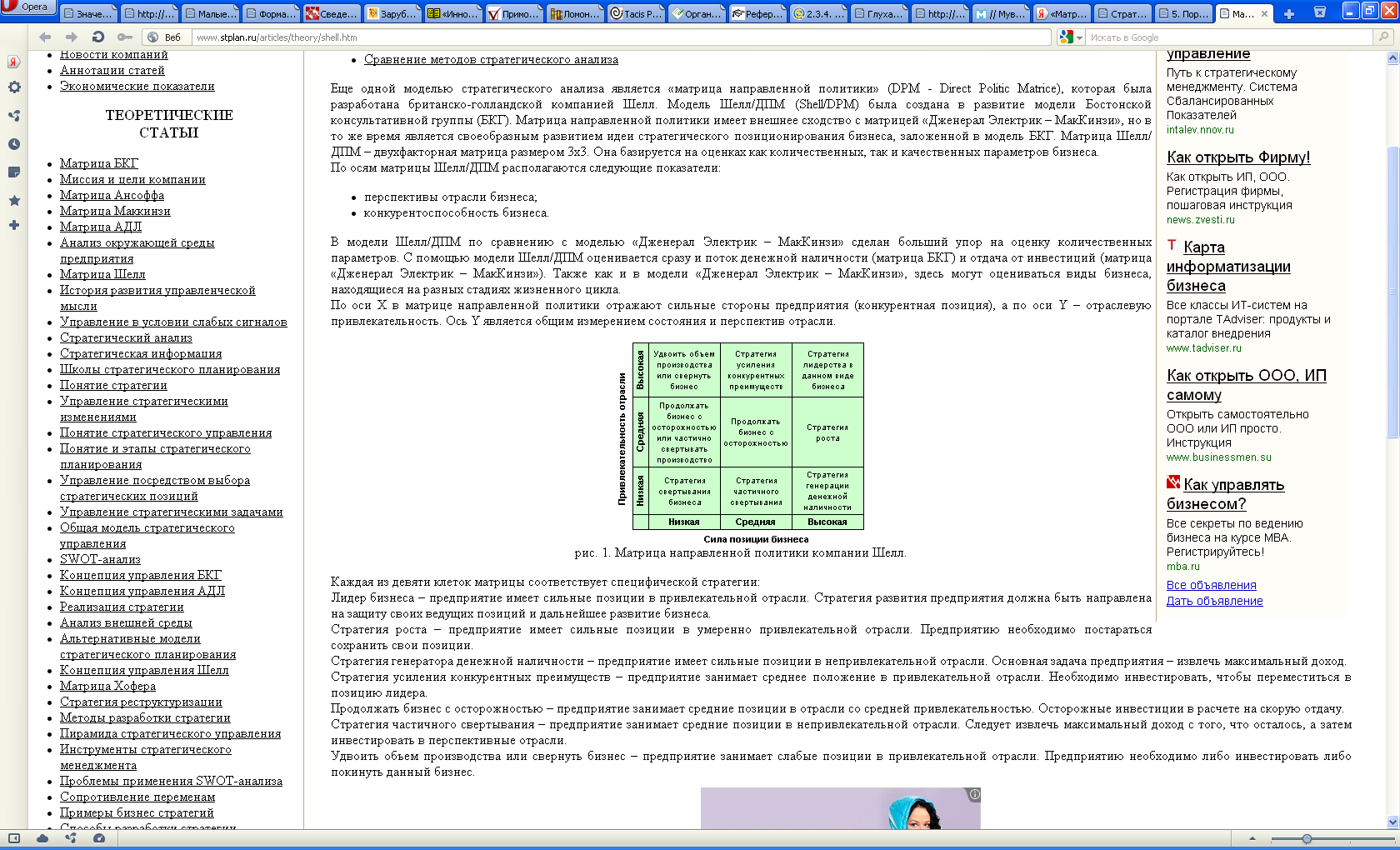Viewport: 1400px width, 850px height.
Task: Open the Карта информатизации бизнеса ad
Action: 1228,266
